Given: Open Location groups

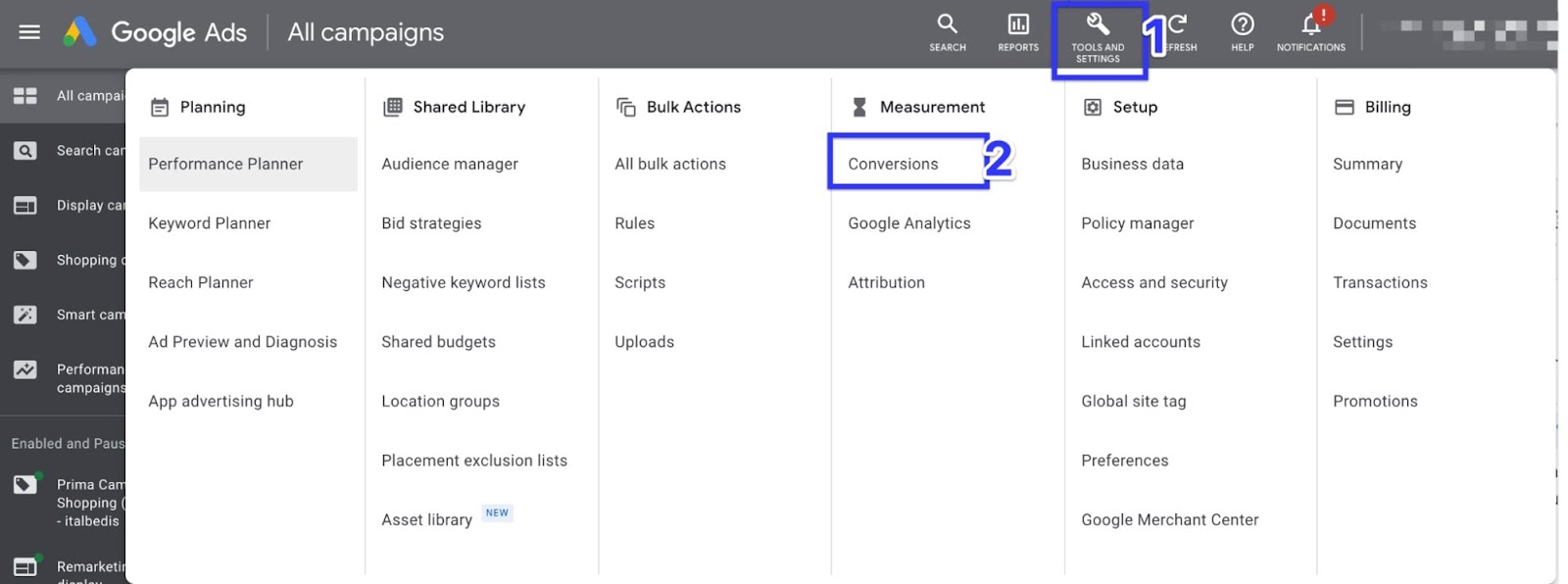Looking at the screenshot, I should [x=440, y=401].
